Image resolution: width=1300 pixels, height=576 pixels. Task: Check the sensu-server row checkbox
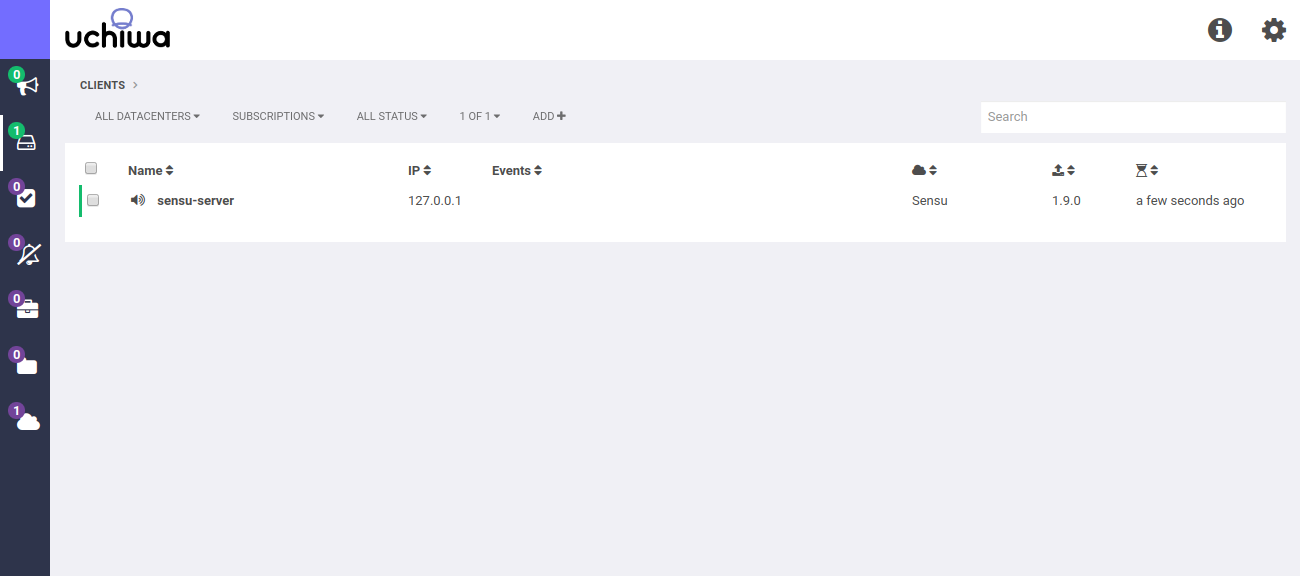point(93,200)
